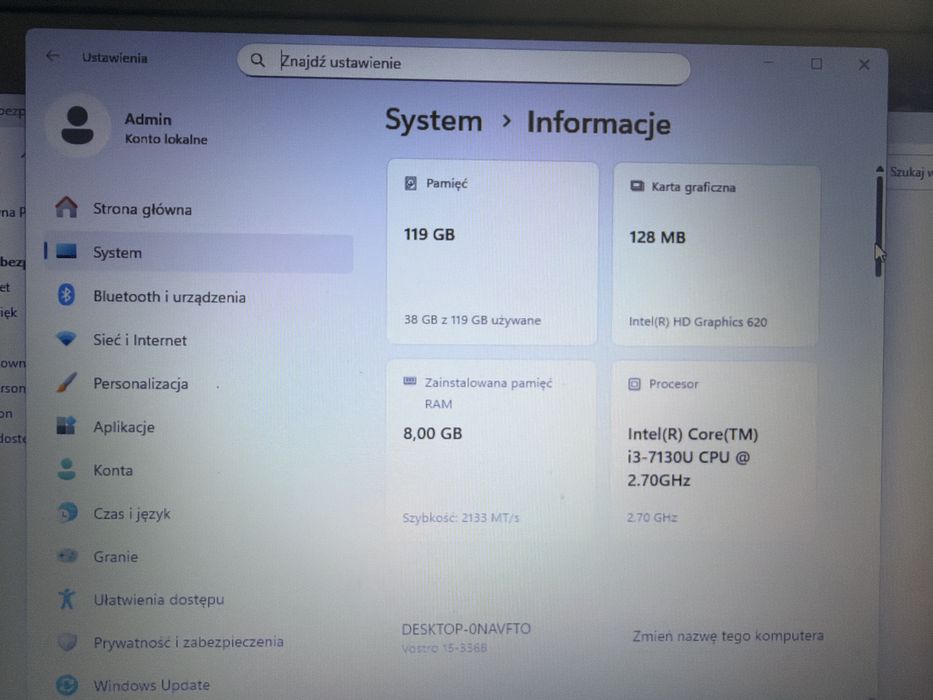Click the System monitor icon in sidebar
The width and height of the screenshot is (933, 700).
(67, 251)
